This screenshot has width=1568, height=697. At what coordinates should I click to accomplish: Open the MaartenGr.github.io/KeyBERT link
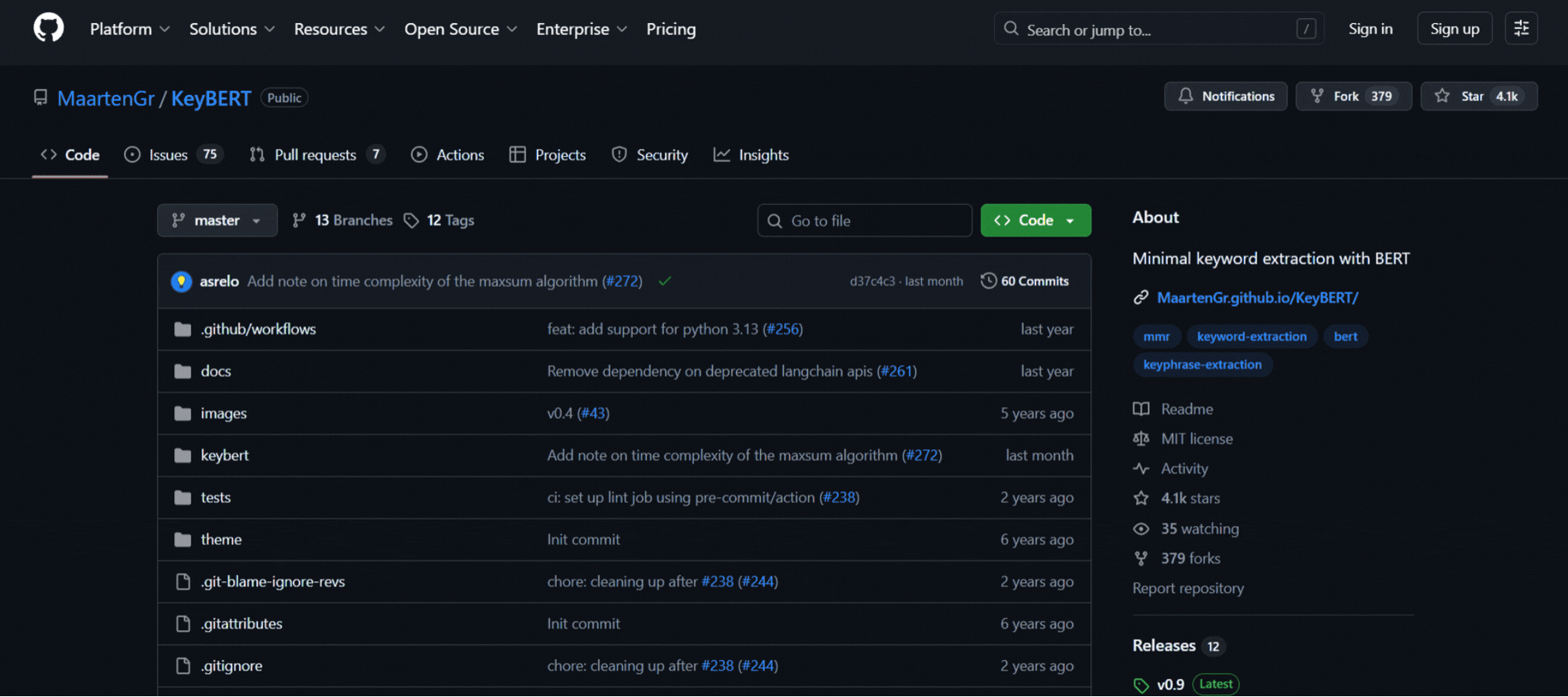click(1257, 297)
